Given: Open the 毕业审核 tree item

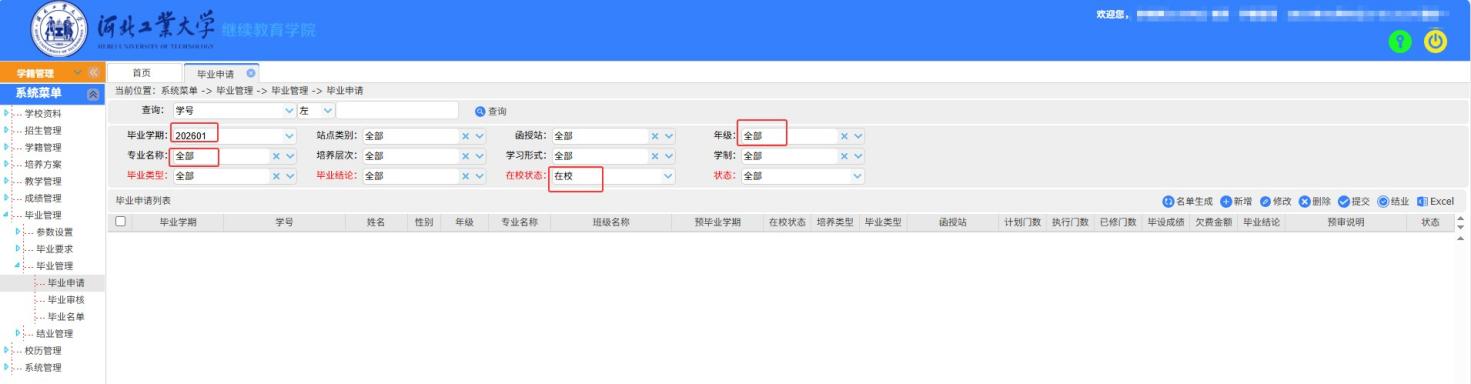Looking at the screenshot, I should pyautogui.click(x=66, y=300).
